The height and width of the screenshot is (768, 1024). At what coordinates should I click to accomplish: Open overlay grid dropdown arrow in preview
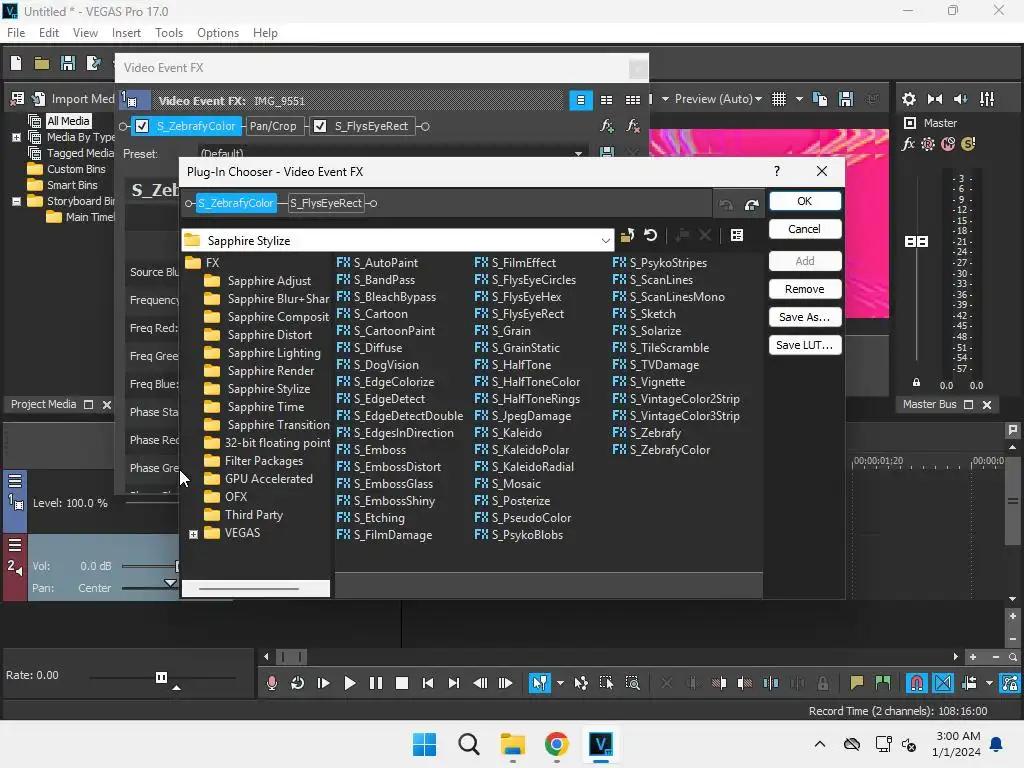[x=799, y=99]
